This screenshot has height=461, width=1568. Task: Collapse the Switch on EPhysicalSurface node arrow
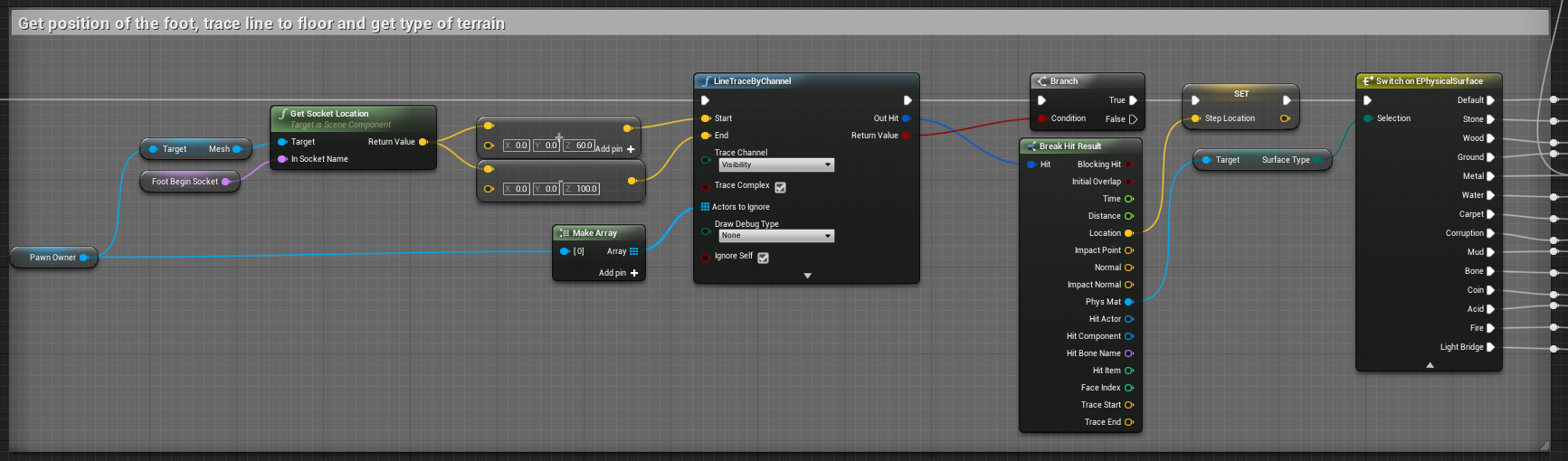tap(1430, 365)
